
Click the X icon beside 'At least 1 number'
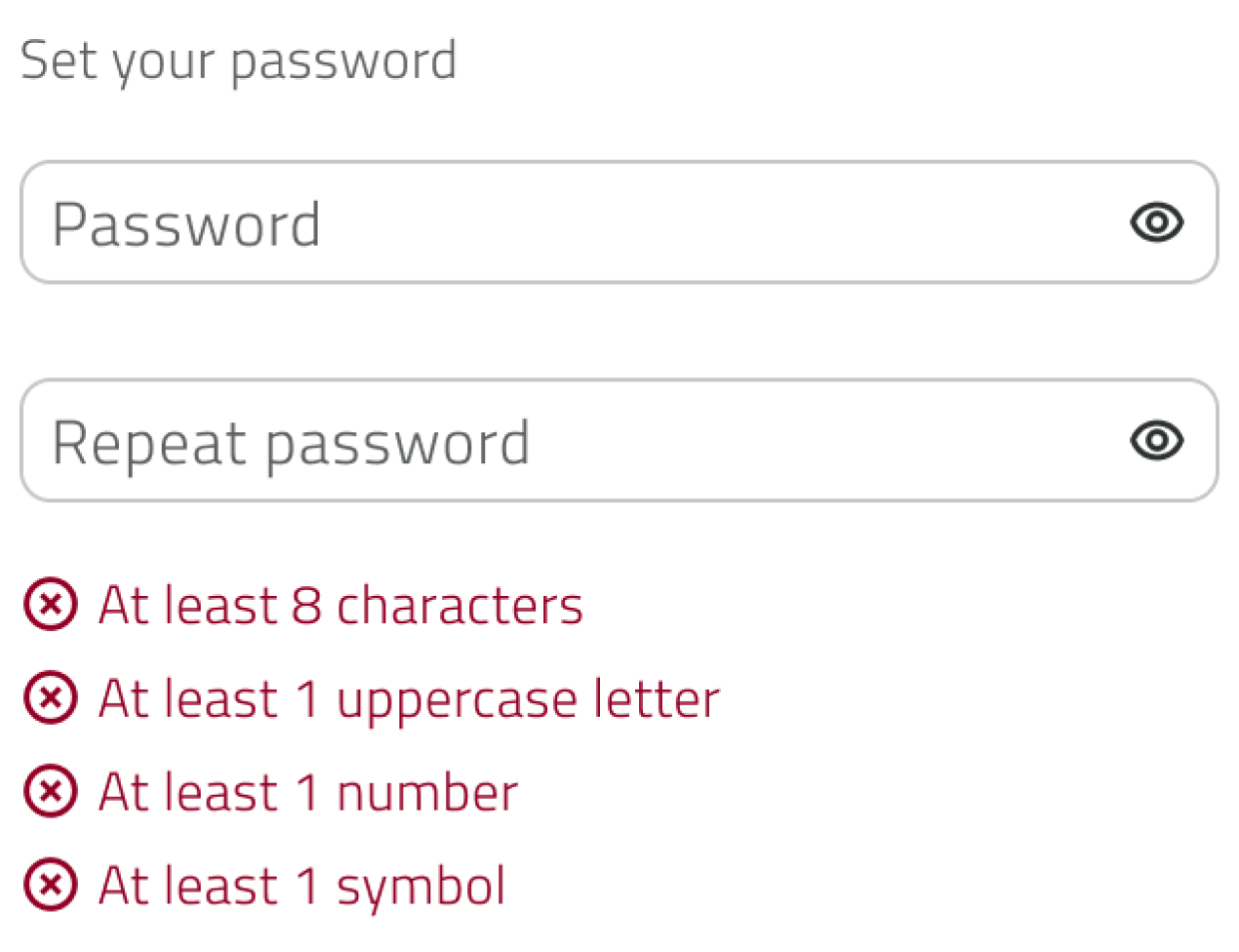click(50, 791)
